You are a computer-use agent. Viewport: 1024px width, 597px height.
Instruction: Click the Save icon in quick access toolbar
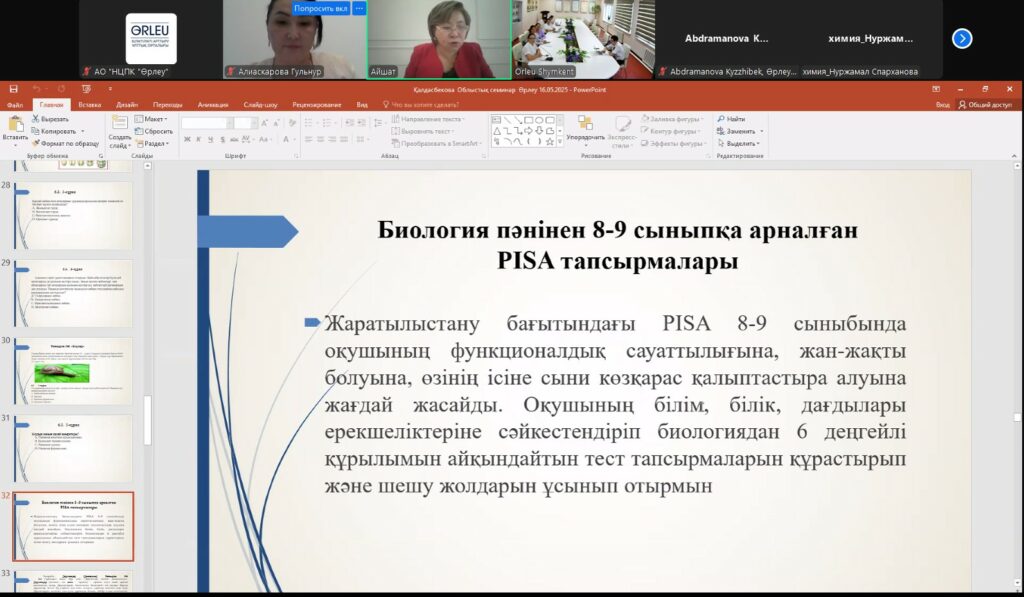coord(11,90)
